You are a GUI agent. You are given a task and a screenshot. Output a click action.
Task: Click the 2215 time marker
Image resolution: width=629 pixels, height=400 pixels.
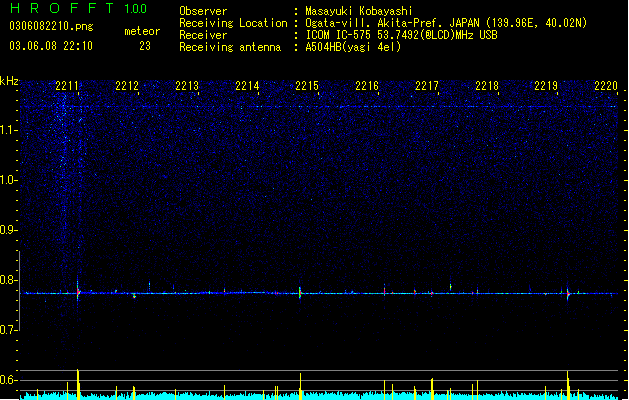click(x=307, y=86)
